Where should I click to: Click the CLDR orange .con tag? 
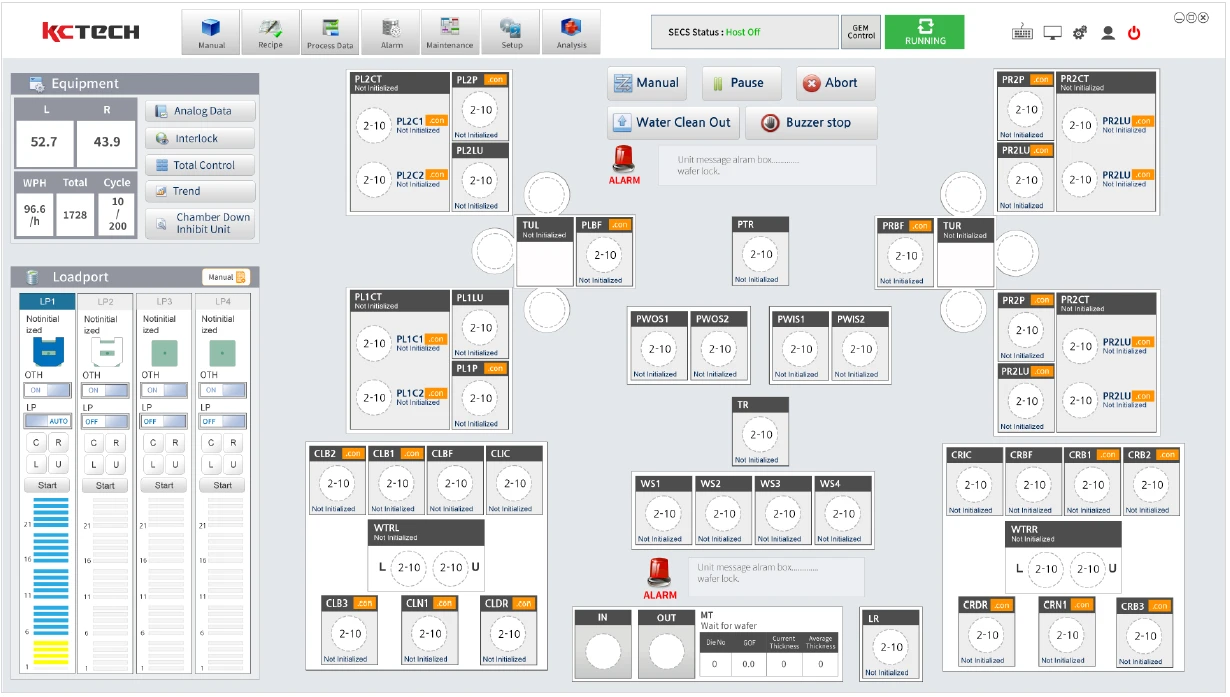pyautogui.click(x=524, y=603)
